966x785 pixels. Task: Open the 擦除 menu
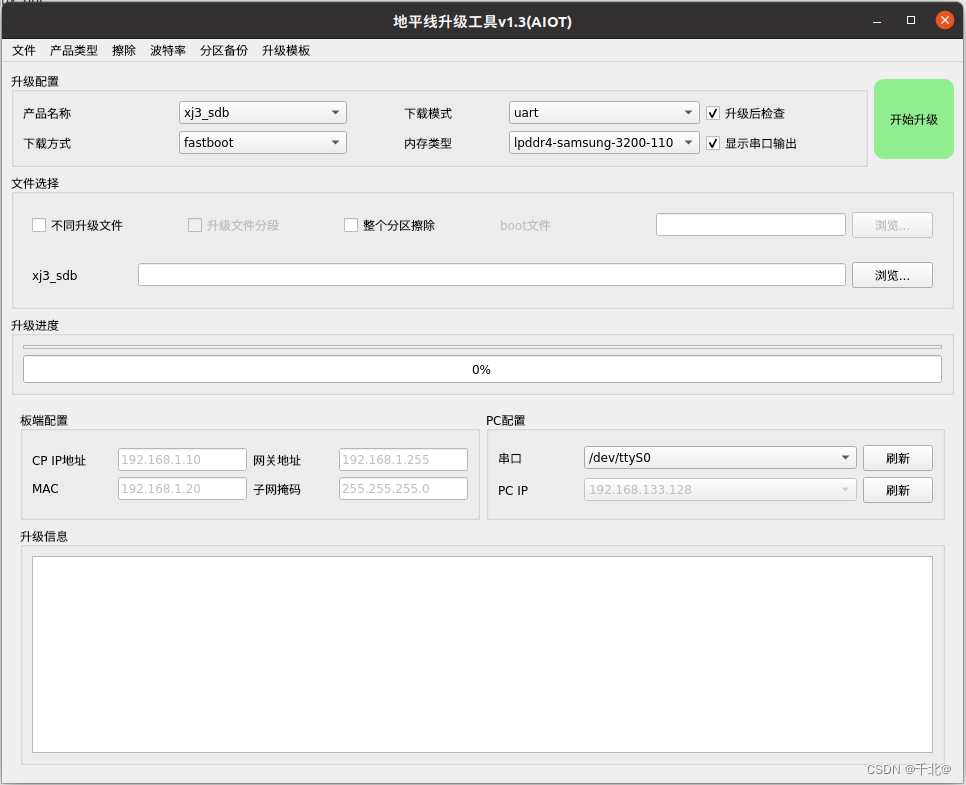click(124, 51)
